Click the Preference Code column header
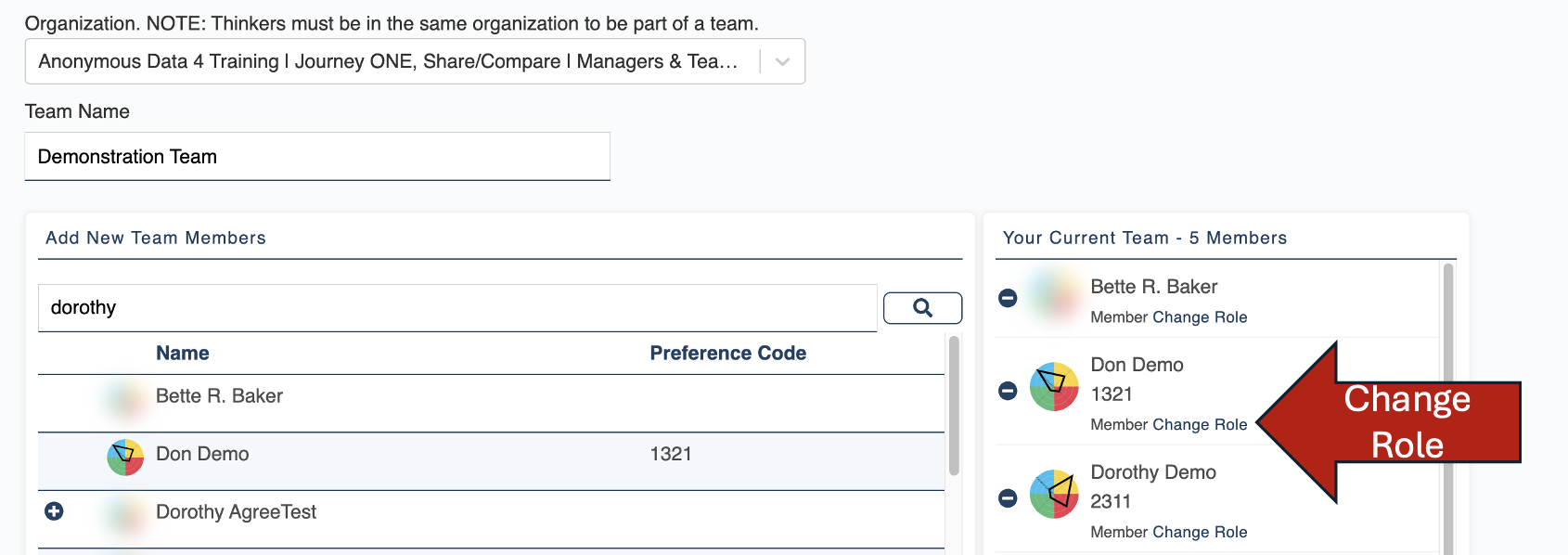 [x=727, y=354]
